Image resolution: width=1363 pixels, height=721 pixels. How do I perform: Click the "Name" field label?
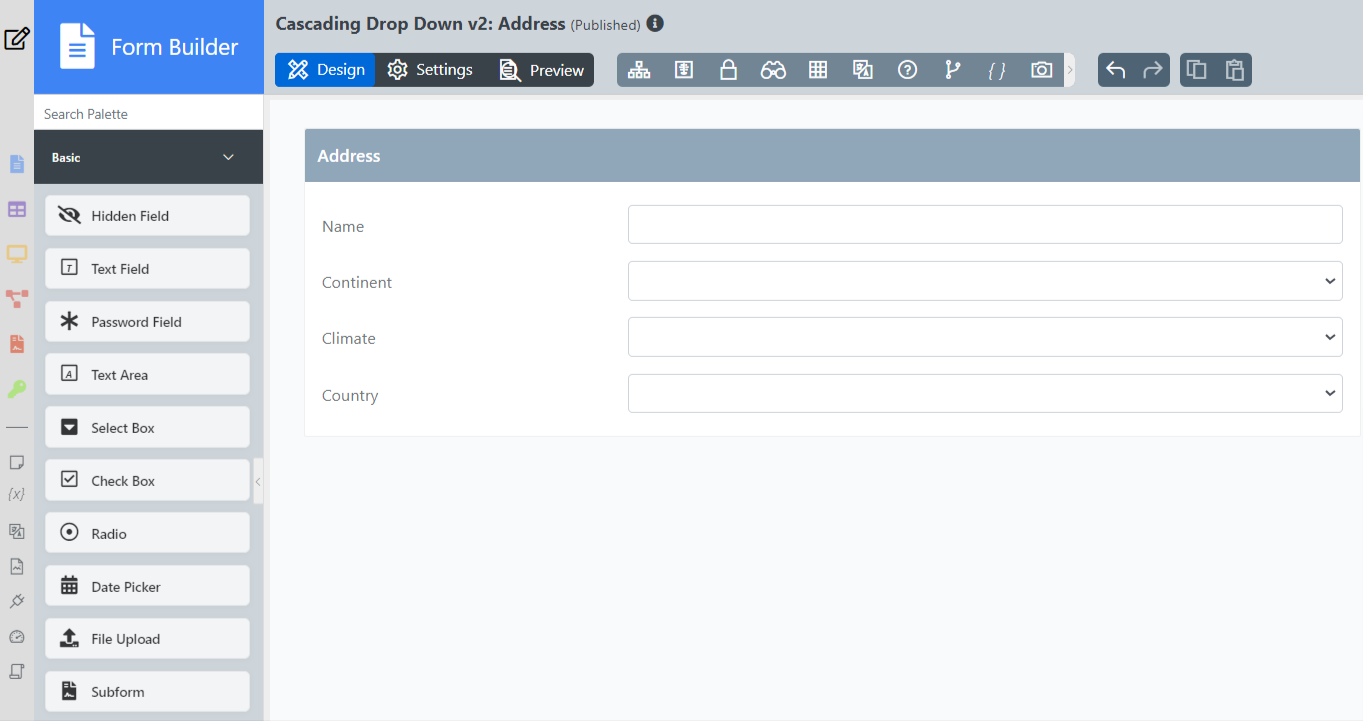(343, 227)
